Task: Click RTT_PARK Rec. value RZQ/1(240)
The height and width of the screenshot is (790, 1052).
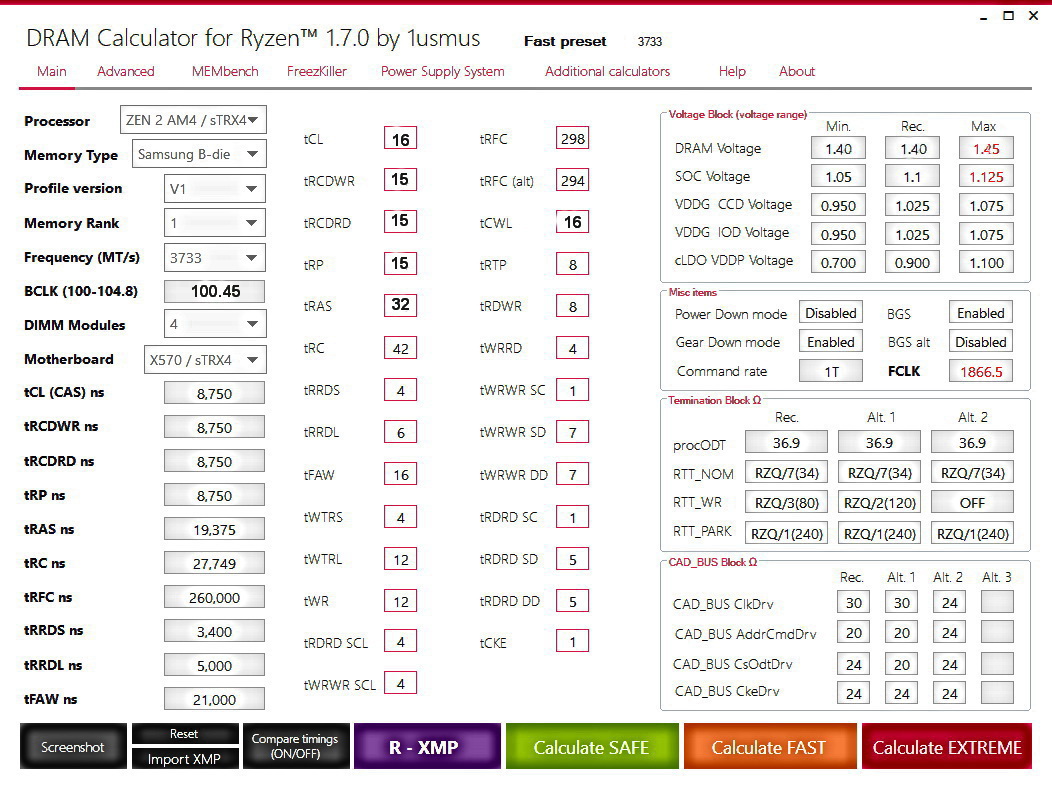Action: click(786, 534)
